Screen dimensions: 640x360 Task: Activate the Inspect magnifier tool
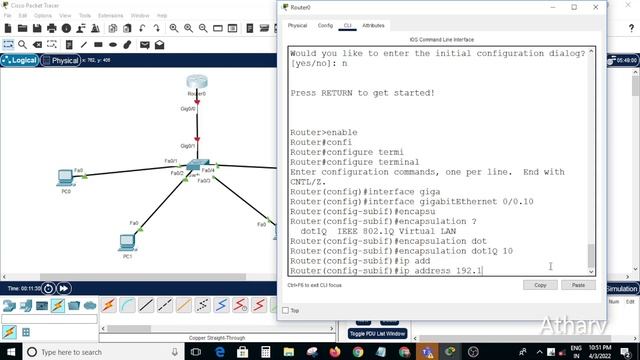point(22,44)
